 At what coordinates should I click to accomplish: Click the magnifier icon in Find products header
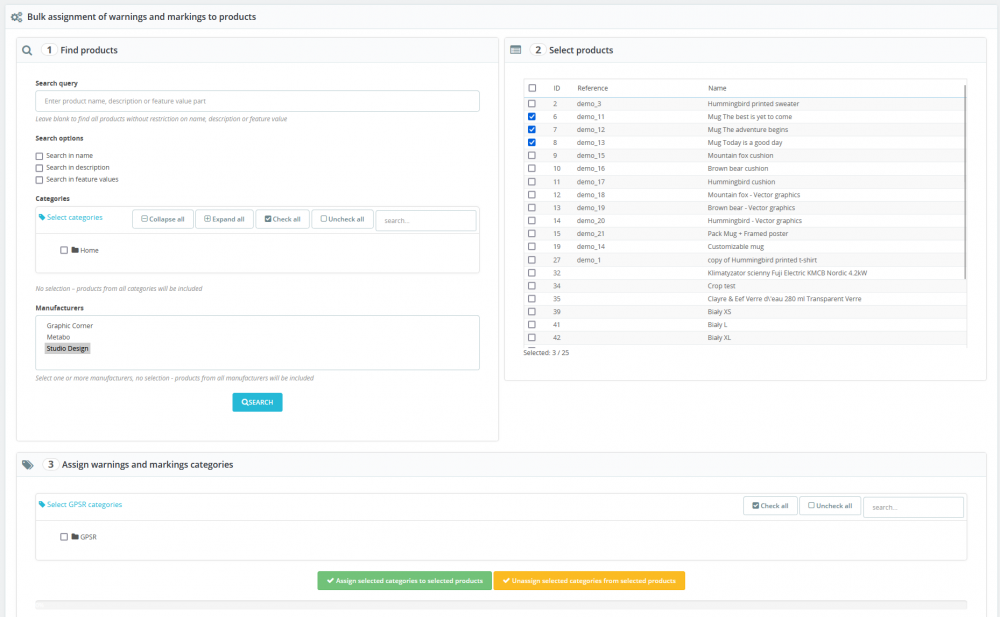pos(27,50)
